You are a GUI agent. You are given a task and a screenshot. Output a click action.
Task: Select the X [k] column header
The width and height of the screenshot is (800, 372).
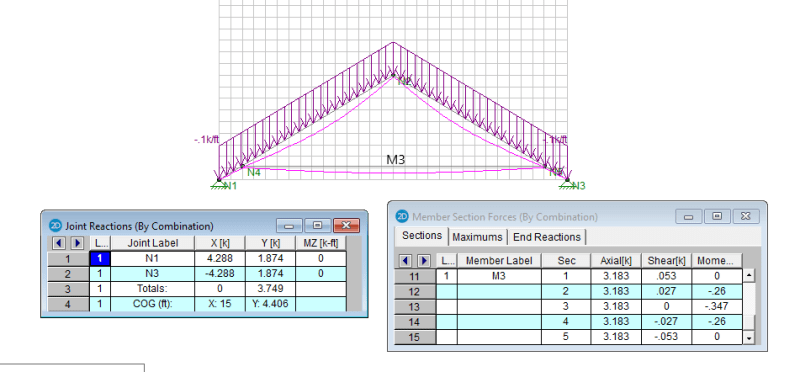point(220,243)
